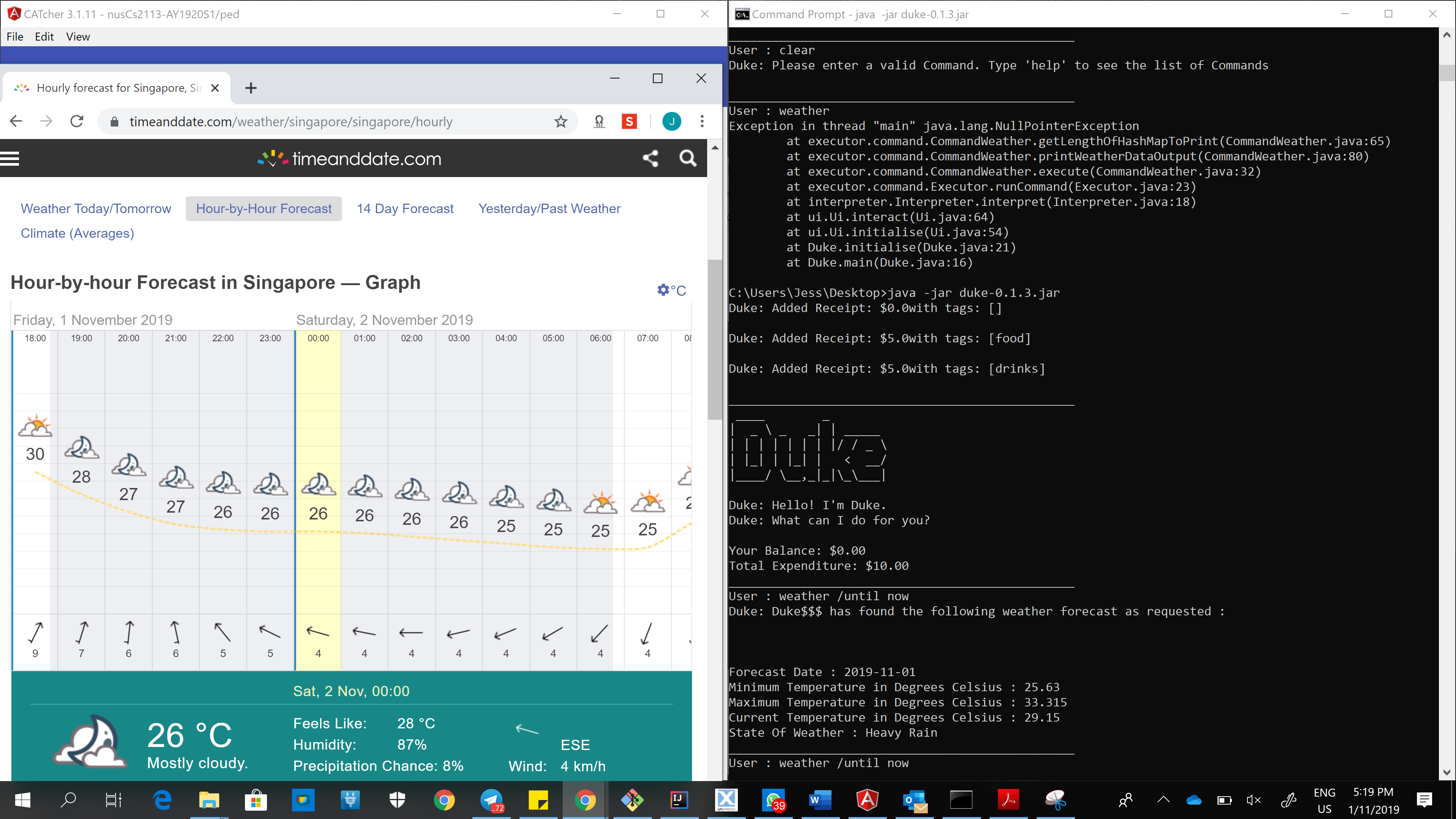The image size is (1456, 819).
Task: Open Yesterday/Past Weather link
Action: tap(549, 209)
